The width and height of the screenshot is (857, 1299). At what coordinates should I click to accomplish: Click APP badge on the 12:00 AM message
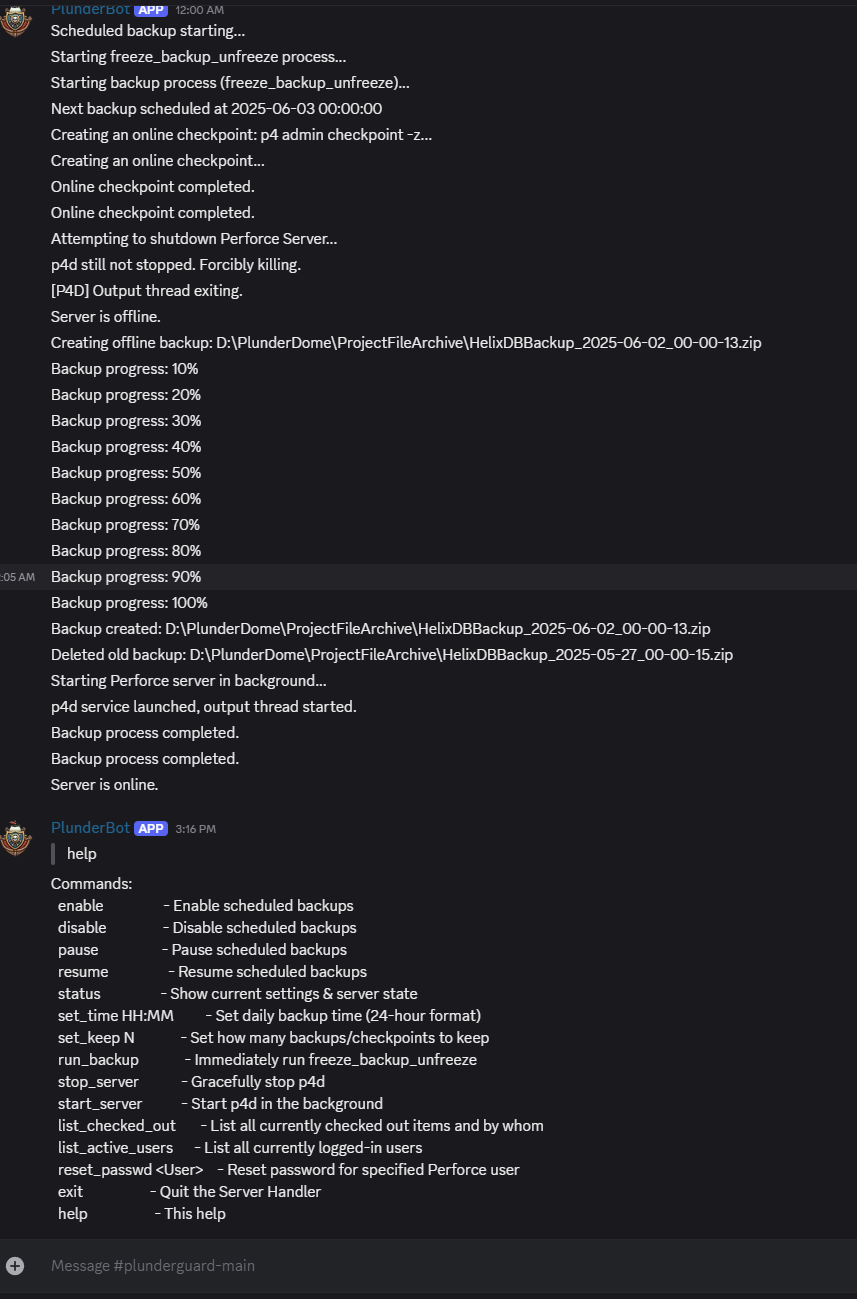(x=151, y=9)
